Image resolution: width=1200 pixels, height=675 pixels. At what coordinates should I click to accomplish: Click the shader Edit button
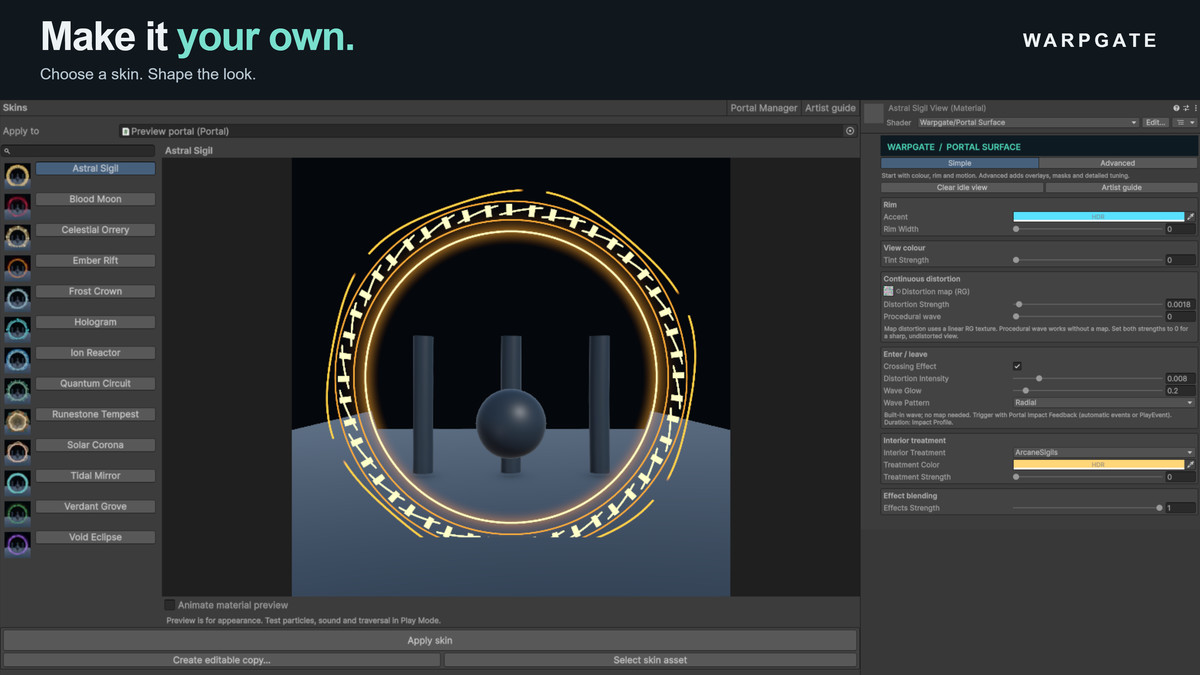pos(1156,123)
